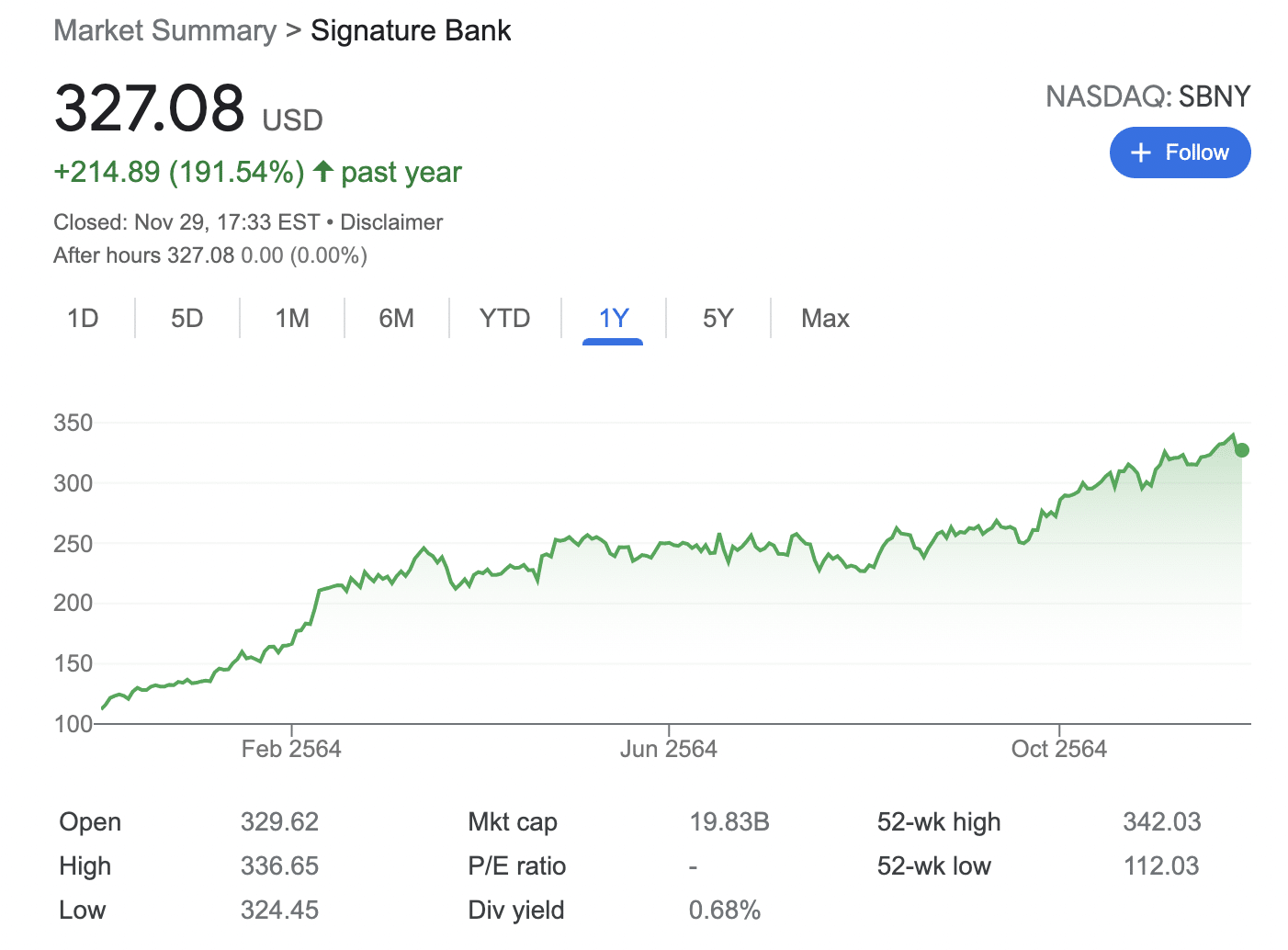Click the Feb 2564 axis label
This screenshot has width=1288, height=950.
pyautogui.click(x=291, y=749)
